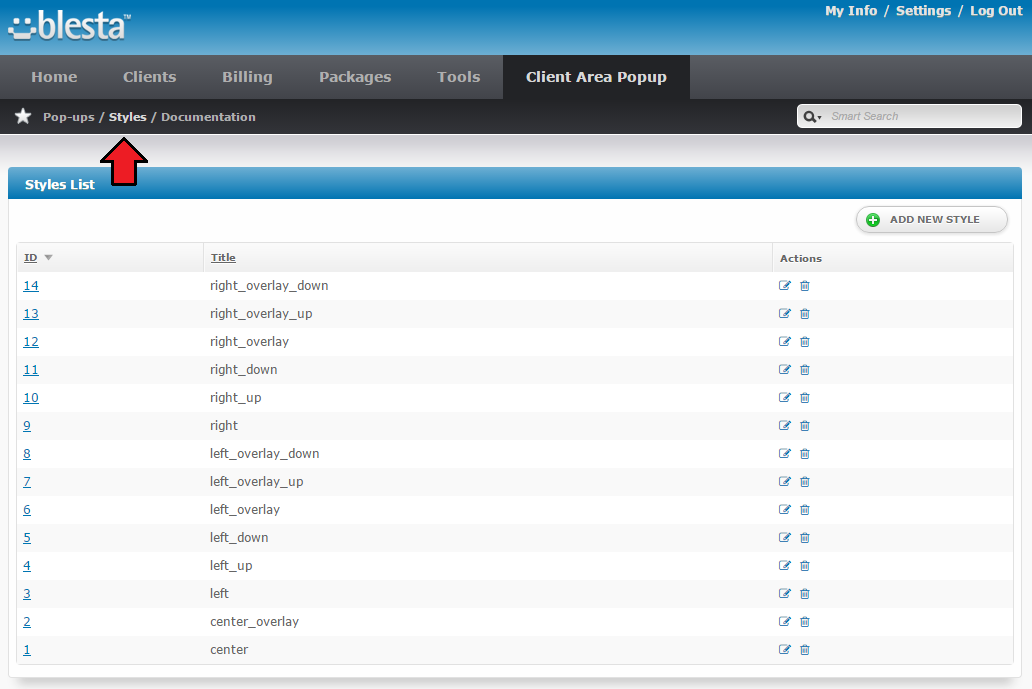The height and width of the screenshot is (689, 1032).
Task: Open style ID 9
Action: pos(27,425)
